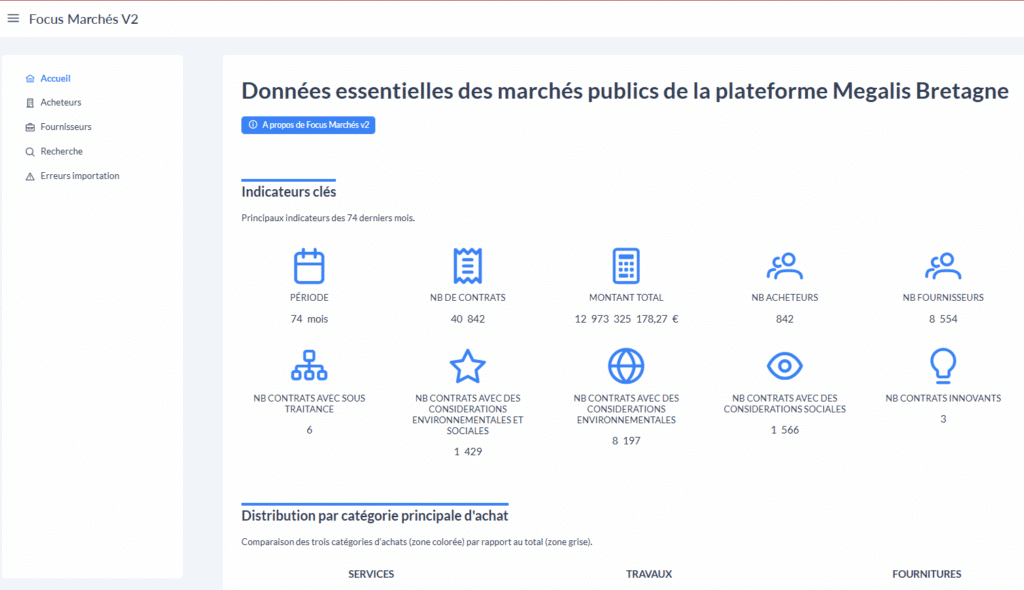Screen dimensions: 1024x590
Task: Click the org-chart icon for sous traitance
Action: click(309, 366)
